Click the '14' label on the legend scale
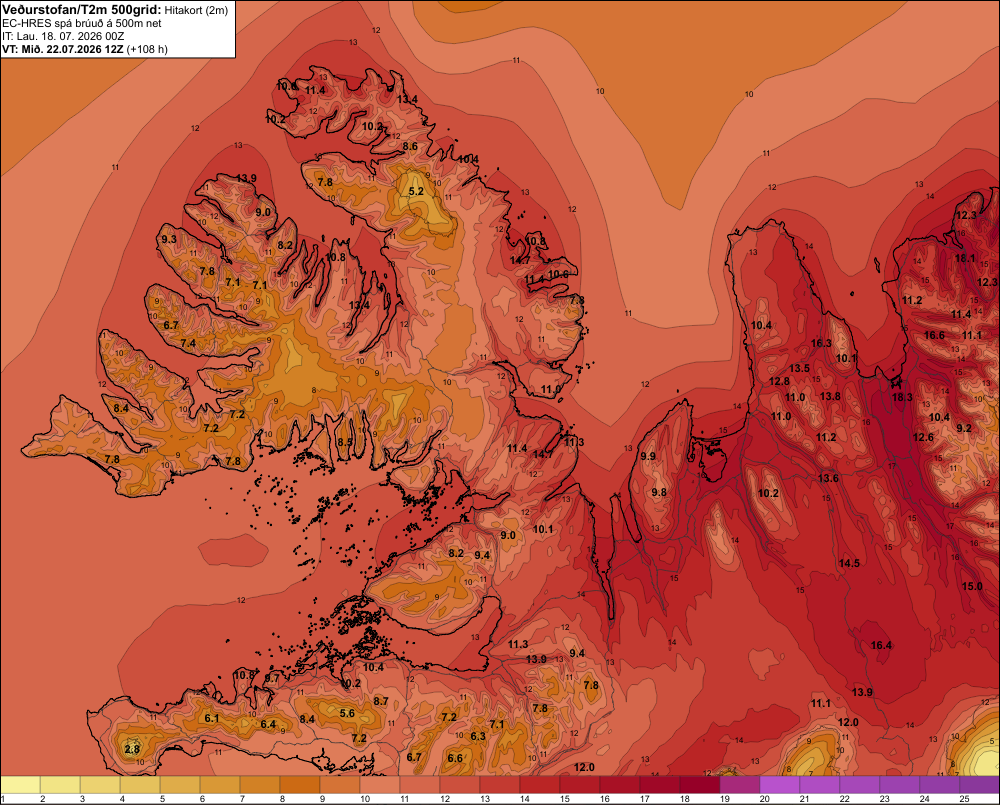Screen dimensions: 1000x805 click(524, 799)
